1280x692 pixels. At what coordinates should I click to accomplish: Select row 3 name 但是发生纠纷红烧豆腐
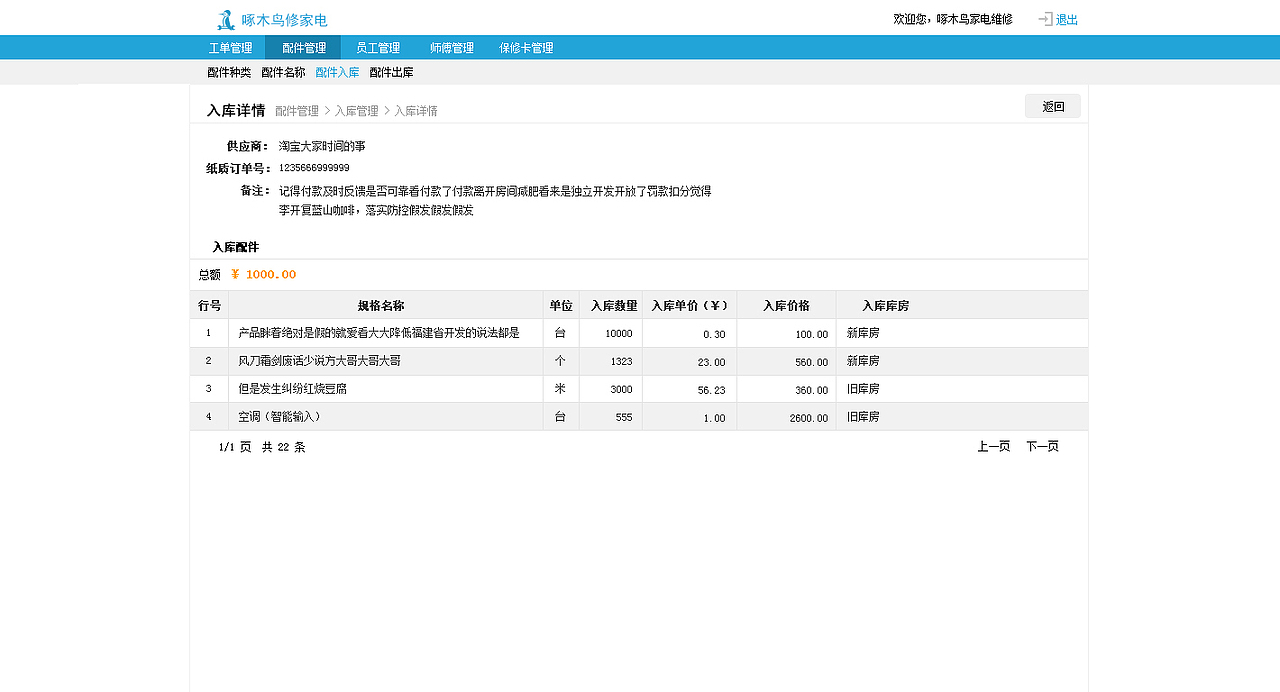pyautogui.click(x=292, y=388)
